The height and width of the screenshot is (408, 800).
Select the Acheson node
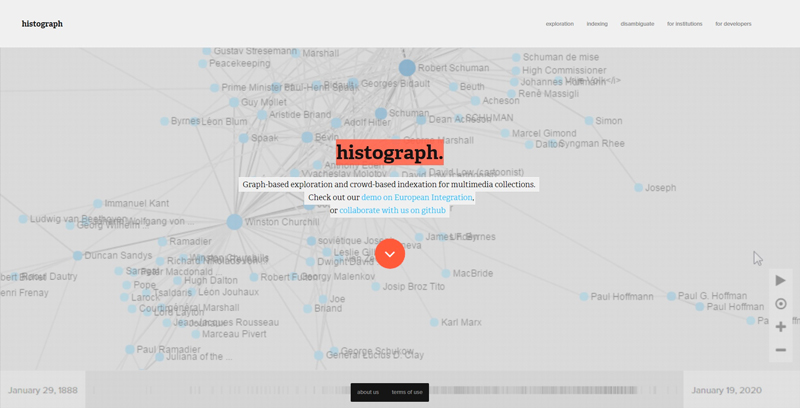476,101
